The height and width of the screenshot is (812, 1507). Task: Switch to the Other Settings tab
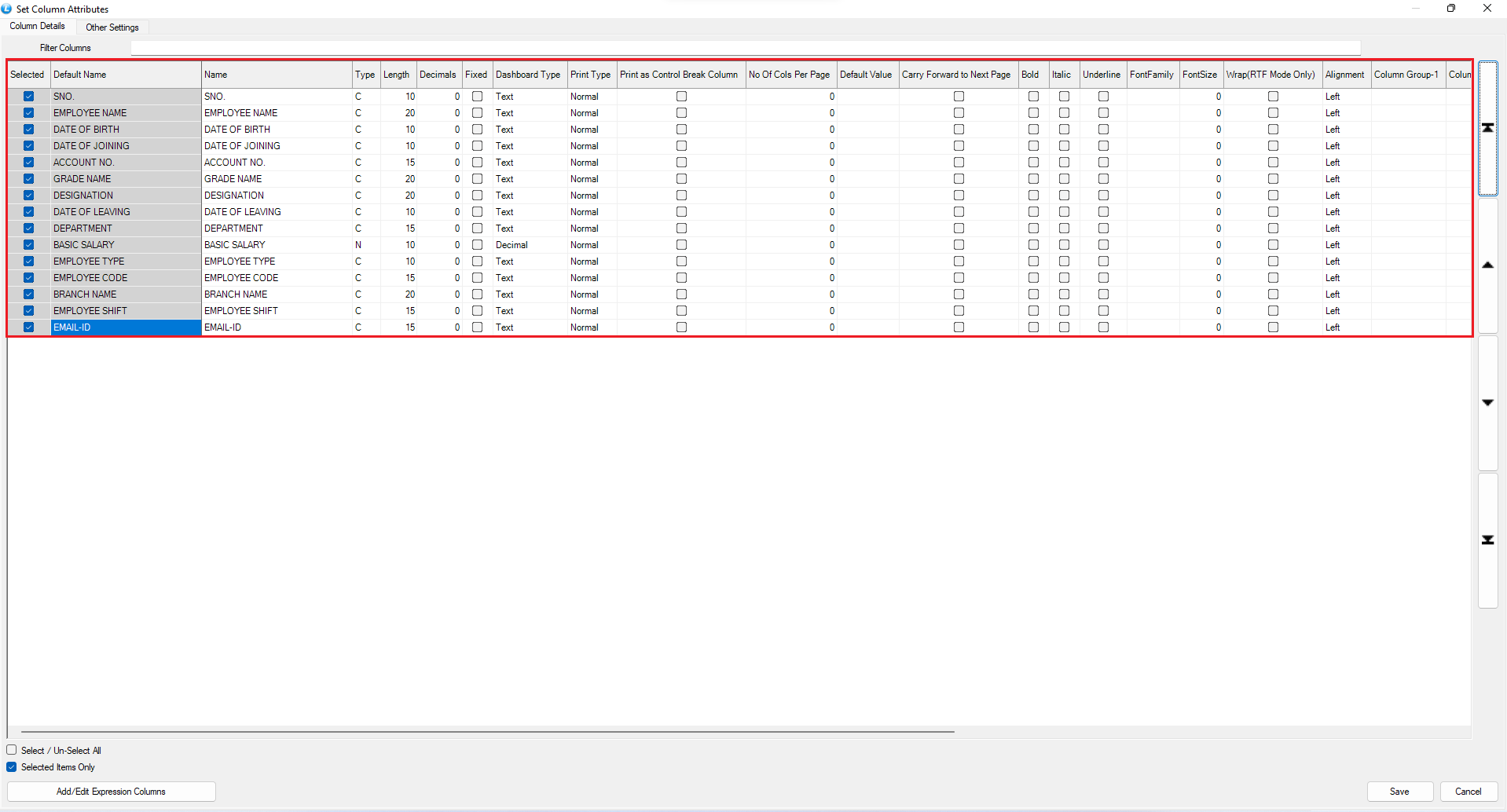pos(112,27)
